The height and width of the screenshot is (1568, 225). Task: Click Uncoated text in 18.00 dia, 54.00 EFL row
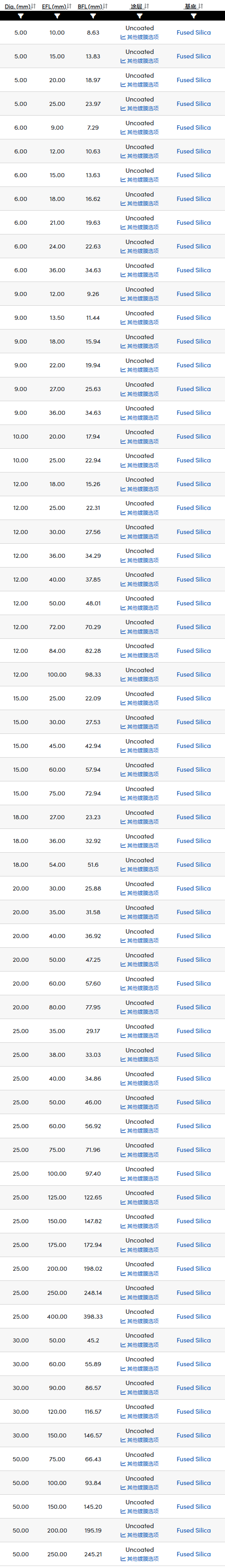[140, 861]
